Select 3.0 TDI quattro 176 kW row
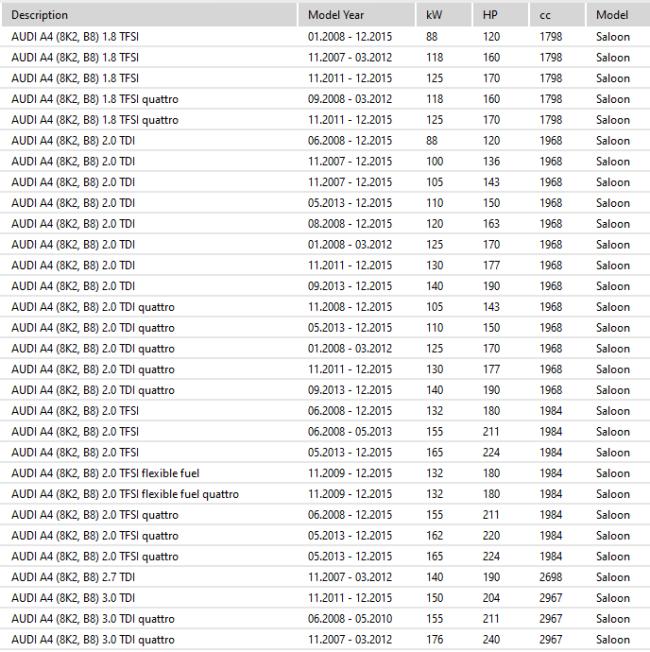Image resolution: width=650 pixels, height=652 pixels. tap(325, 640)
